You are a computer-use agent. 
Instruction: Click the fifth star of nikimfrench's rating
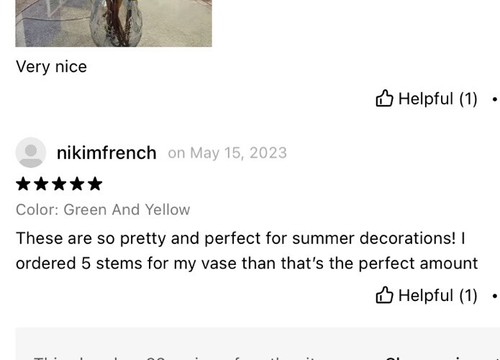pyautogui.click(x=95, y=184)
